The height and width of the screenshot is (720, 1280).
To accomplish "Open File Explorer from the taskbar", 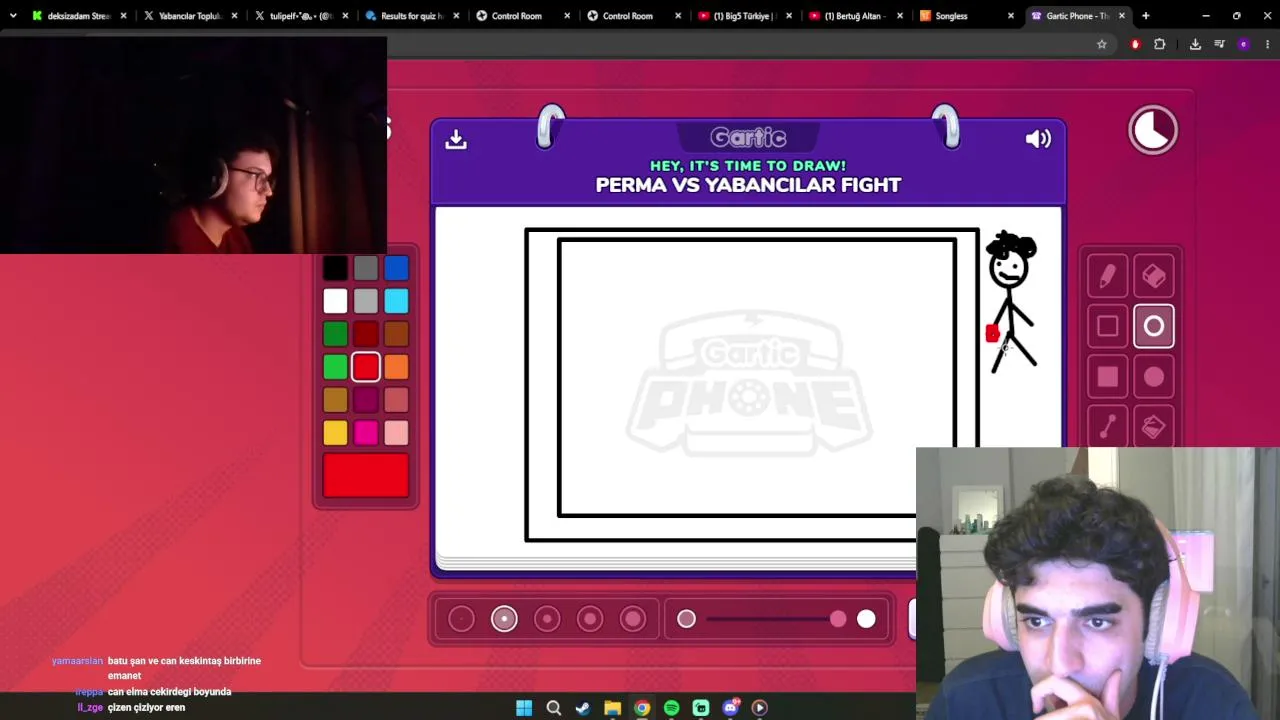I will [x=612, y=708].
